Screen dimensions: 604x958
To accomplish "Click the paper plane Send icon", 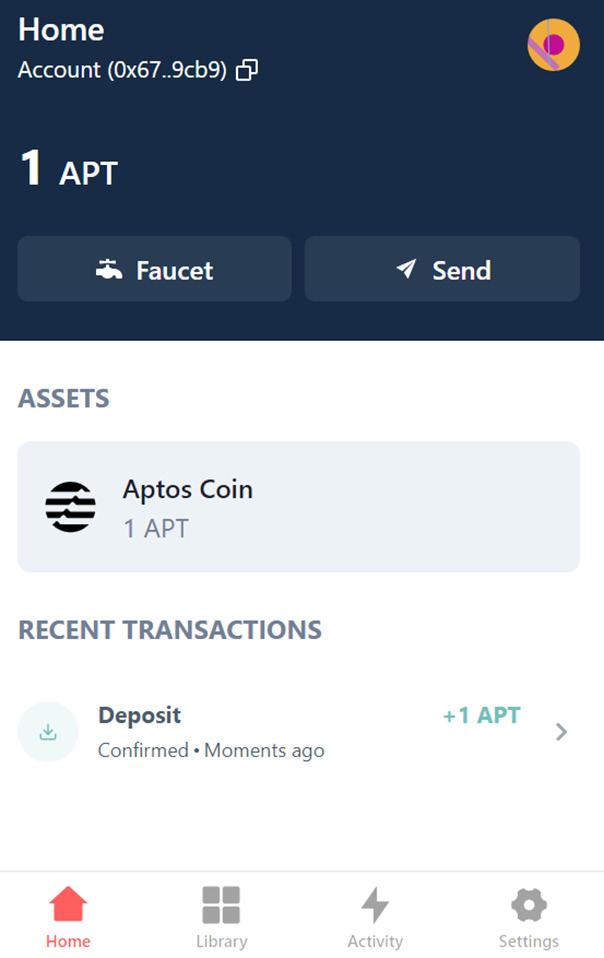I will [x=405, y=269].
